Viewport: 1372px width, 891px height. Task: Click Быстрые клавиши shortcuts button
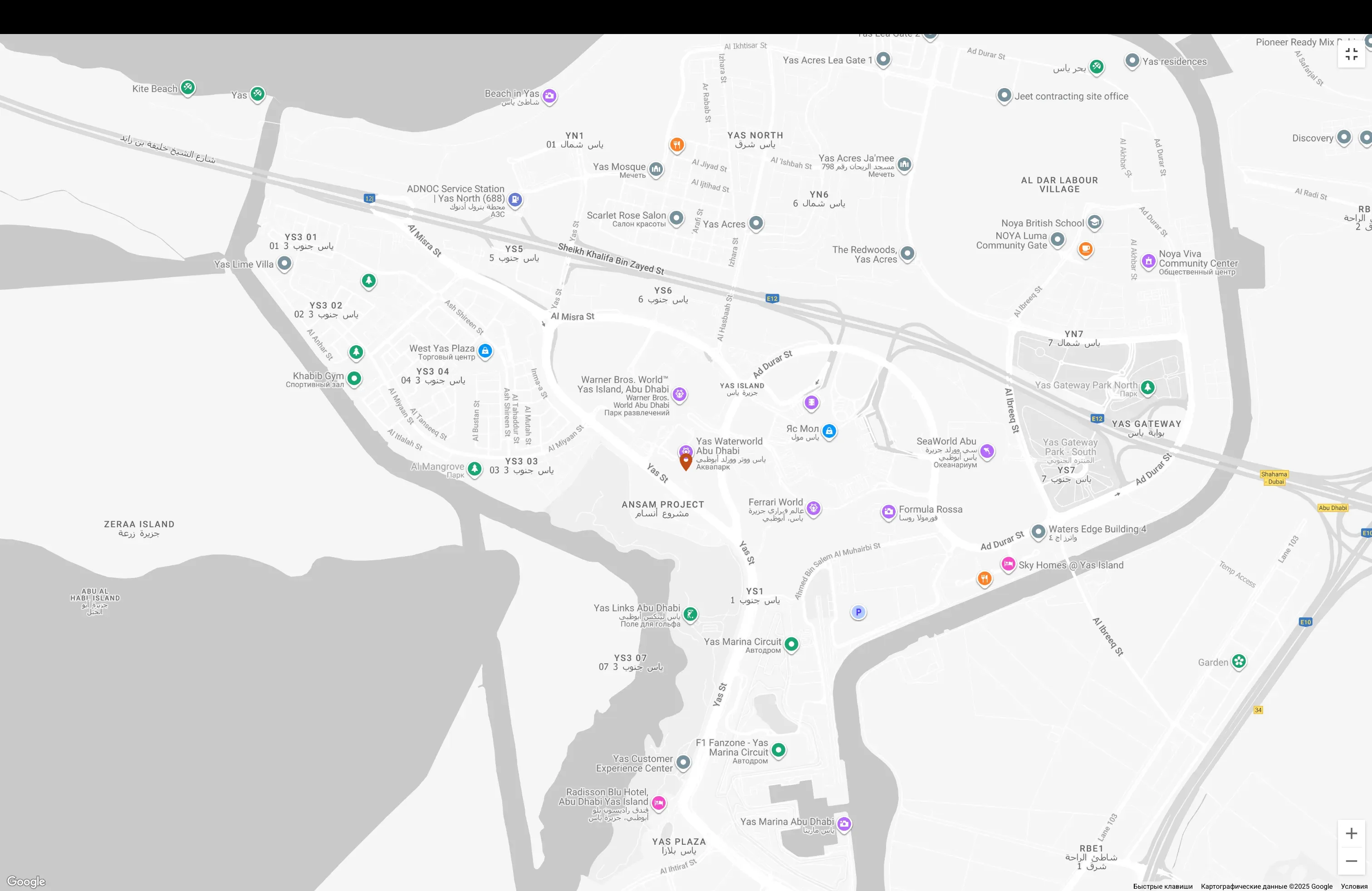[x=1163, y=886]
